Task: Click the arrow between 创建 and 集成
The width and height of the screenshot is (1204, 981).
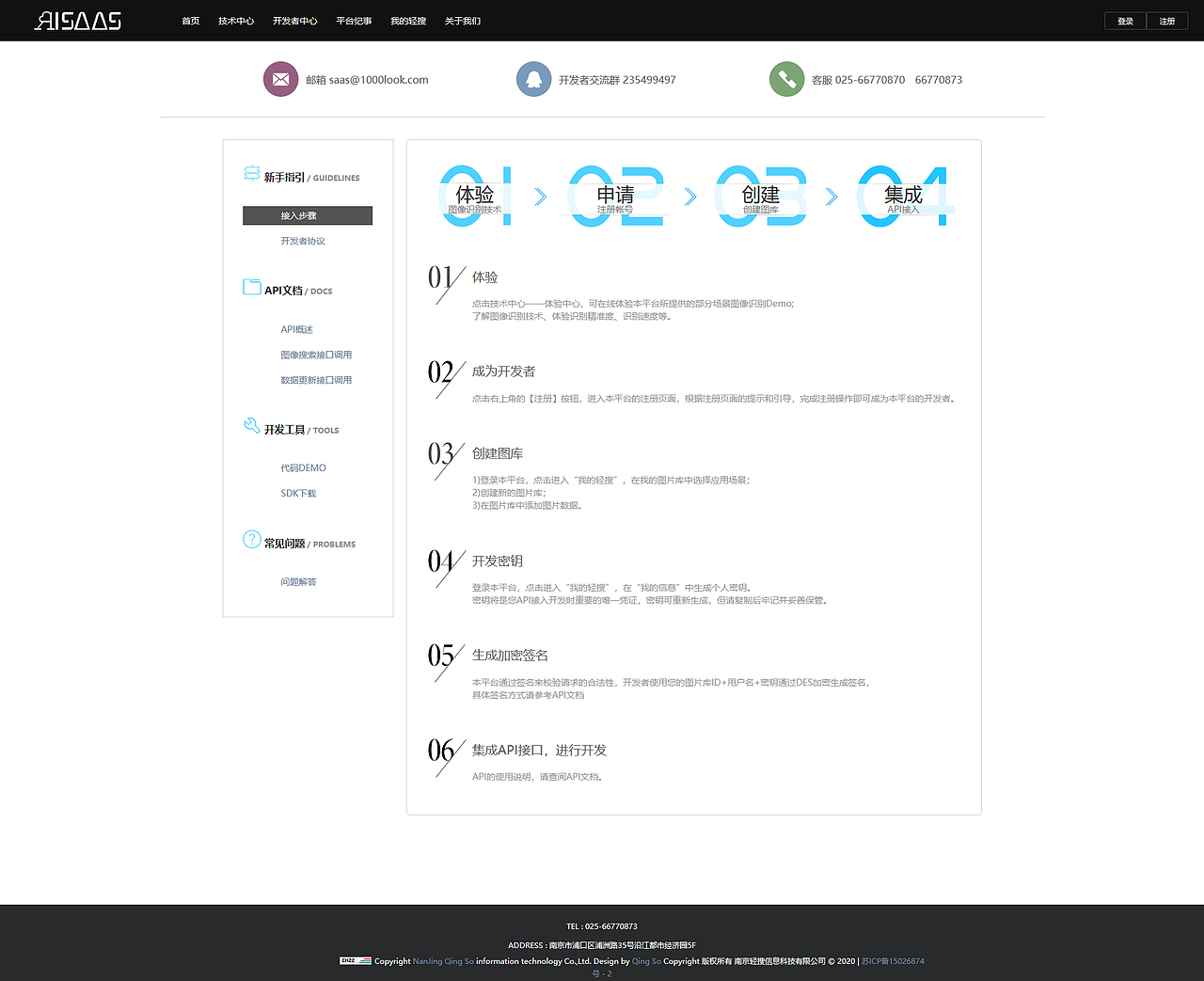Action: tap(832, 197)
